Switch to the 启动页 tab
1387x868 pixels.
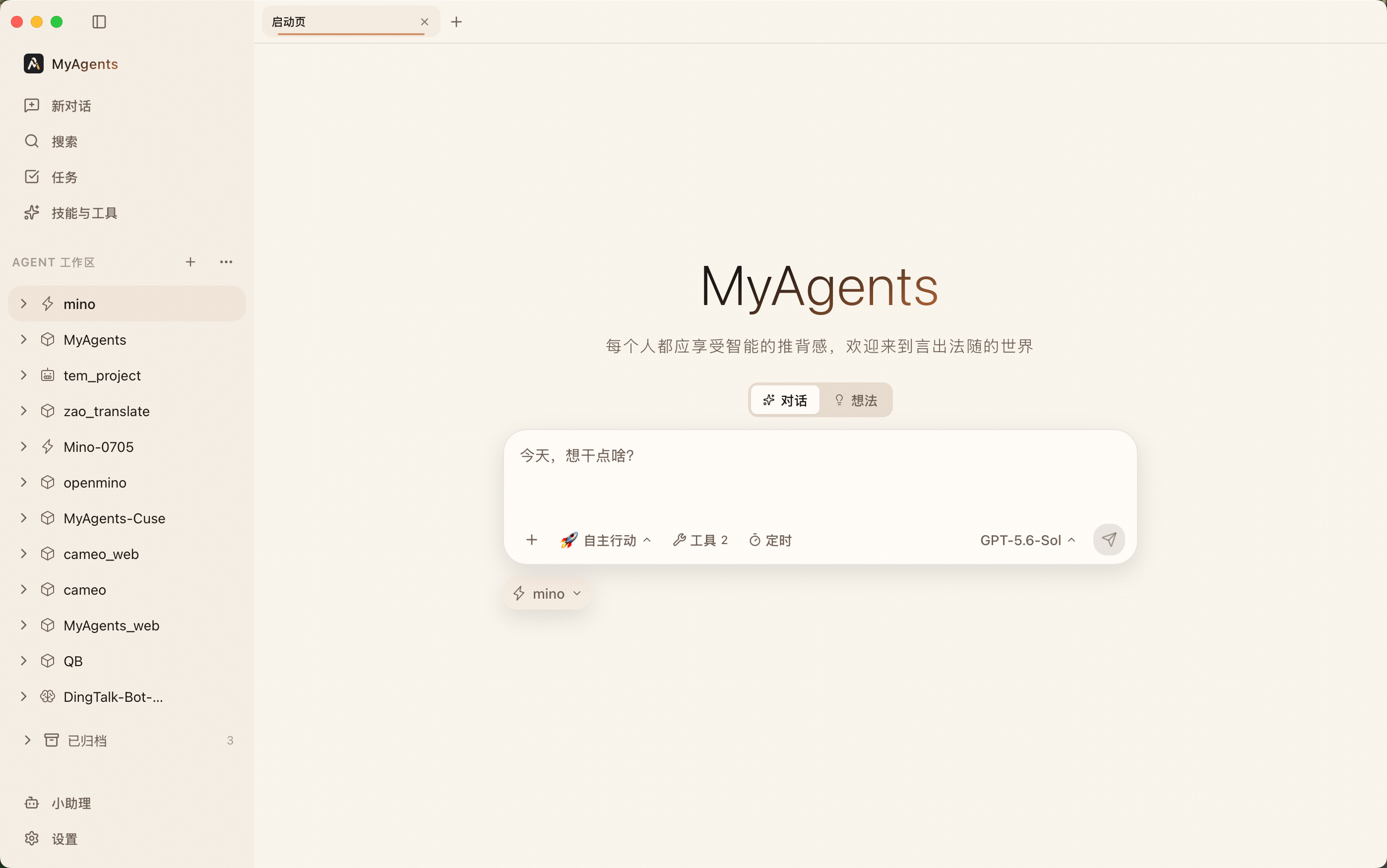pyautogui.click(x=351, y=22)
